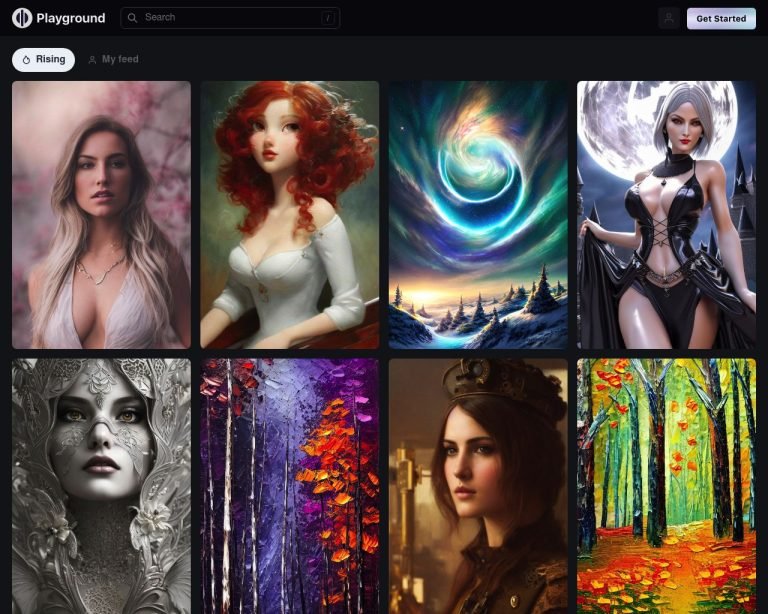Open the blonde woman cherry blossom portrait
This screenshot has width=768, height=614.
101,215
